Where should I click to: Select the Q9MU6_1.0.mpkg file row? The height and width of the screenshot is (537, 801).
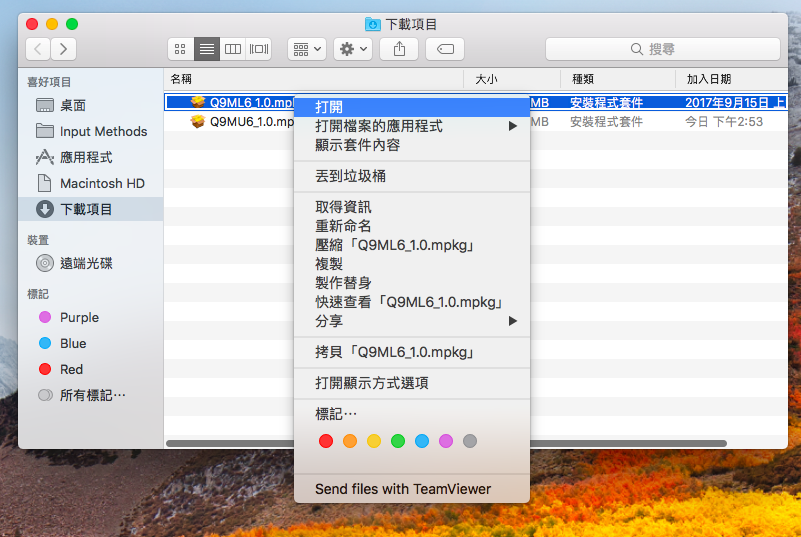[x=476, y=122]
